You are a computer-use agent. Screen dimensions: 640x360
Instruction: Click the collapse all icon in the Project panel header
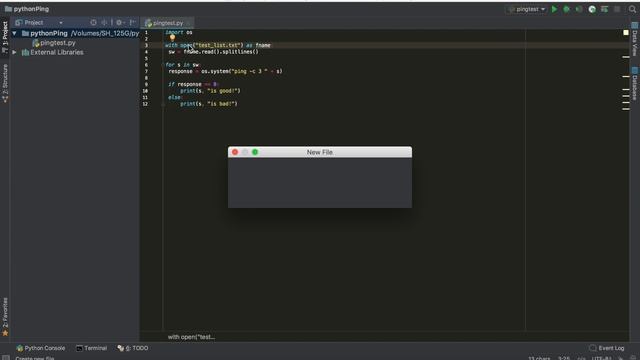pos(105,22)
